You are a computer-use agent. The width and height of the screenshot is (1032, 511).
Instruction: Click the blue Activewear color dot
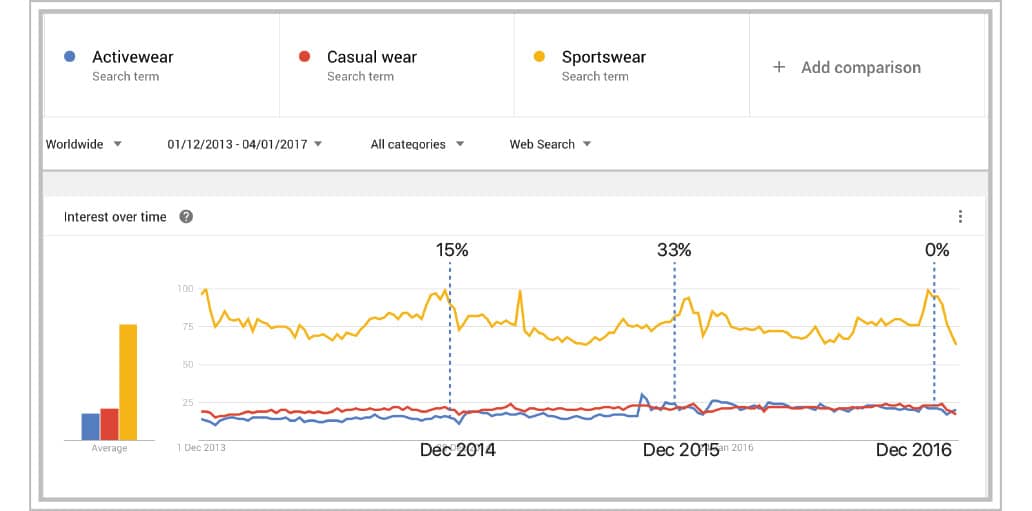70,57
